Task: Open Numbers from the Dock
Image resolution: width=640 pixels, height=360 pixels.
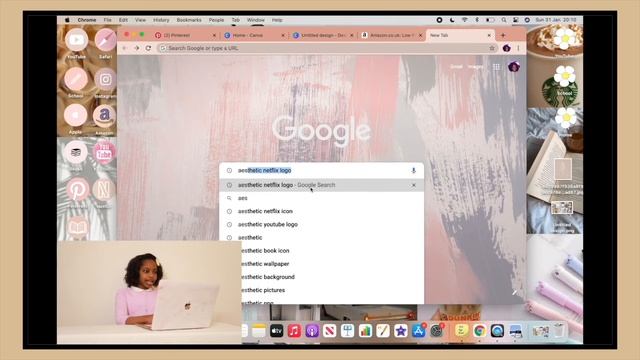Action: tap(365, 331)
